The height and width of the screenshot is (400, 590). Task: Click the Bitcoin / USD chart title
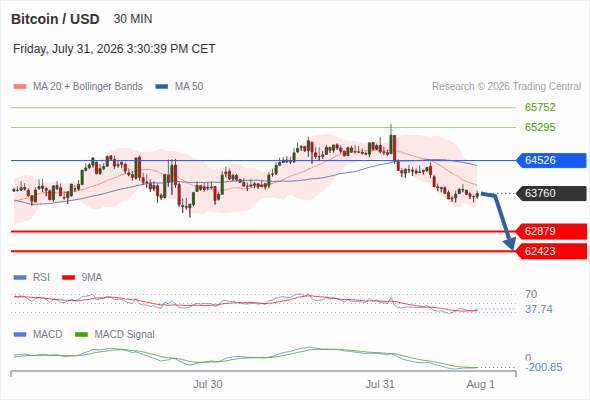55,19
